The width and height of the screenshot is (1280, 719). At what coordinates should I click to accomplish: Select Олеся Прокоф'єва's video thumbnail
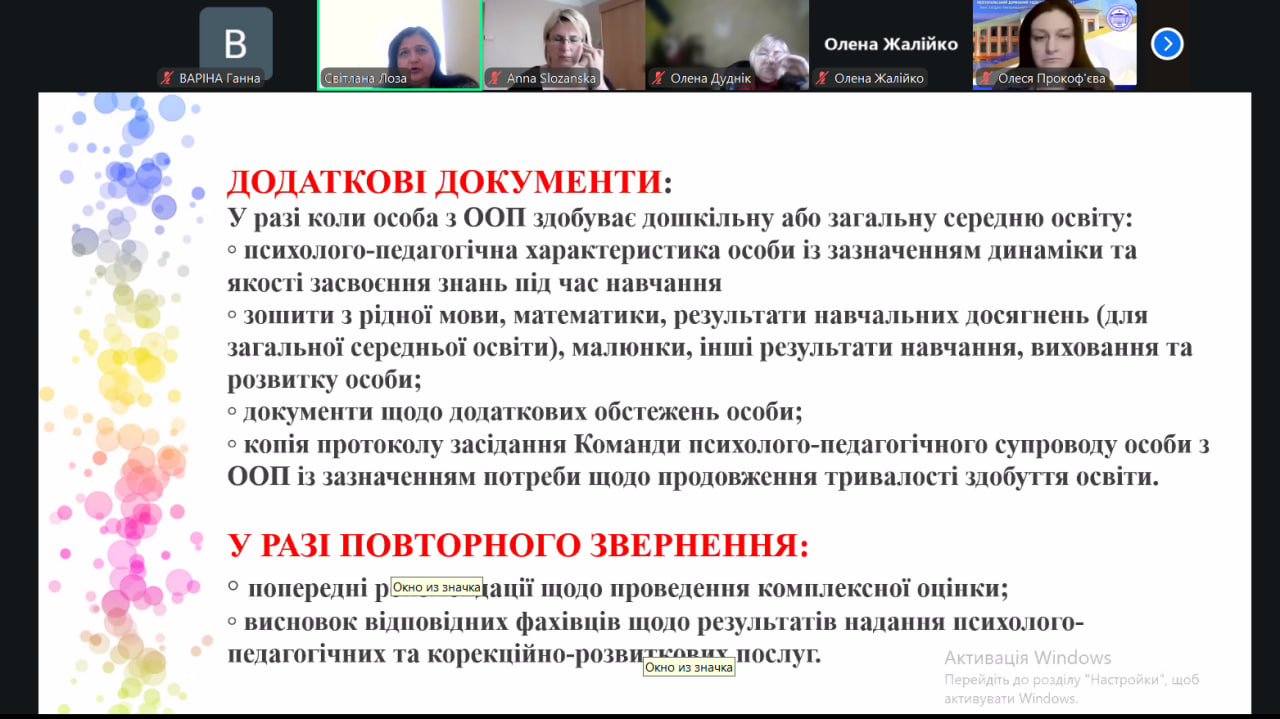click(1054, 38)
